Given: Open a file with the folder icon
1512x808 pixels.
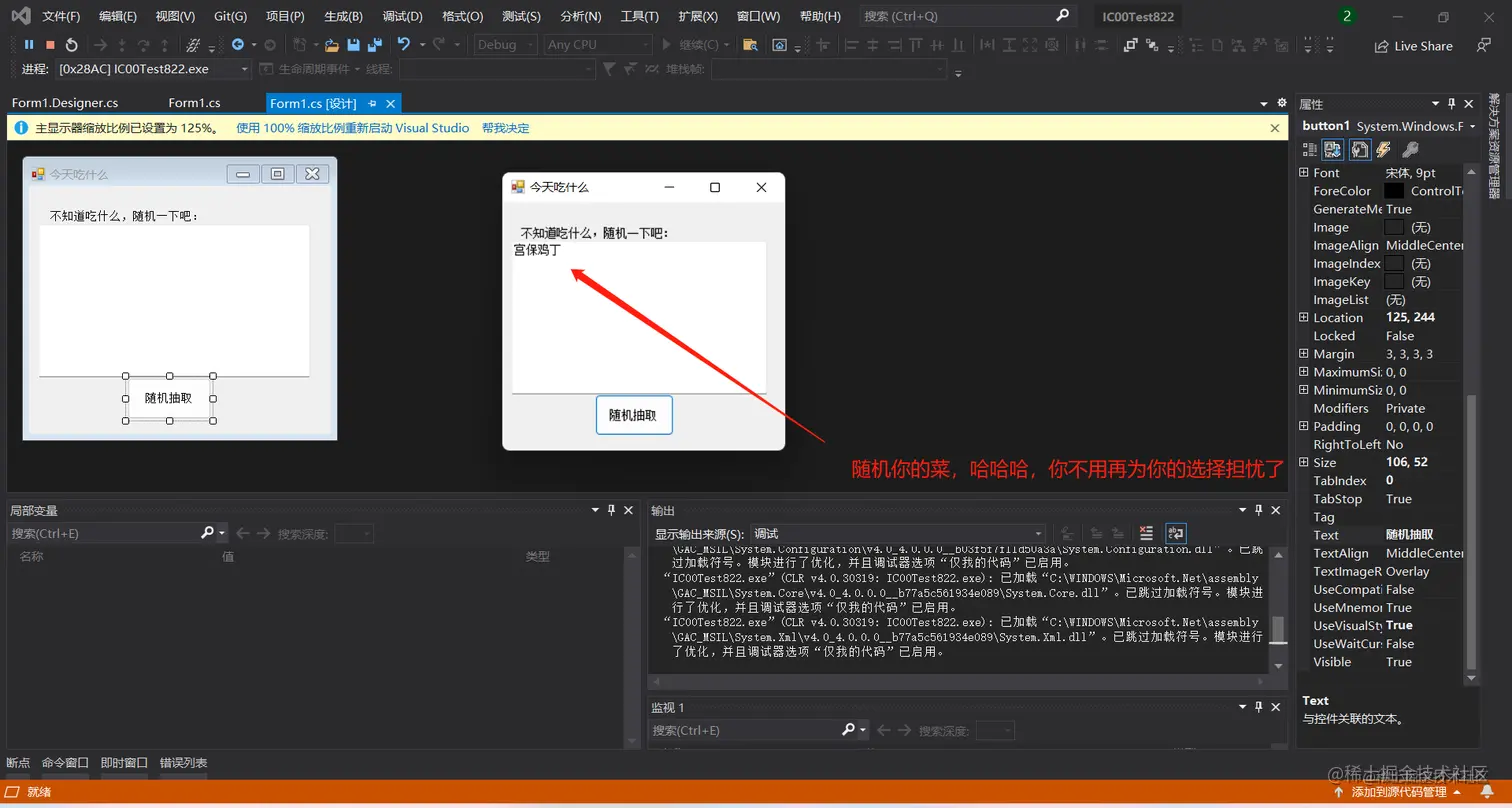Looking at the screenshot, I should [331, 45].
